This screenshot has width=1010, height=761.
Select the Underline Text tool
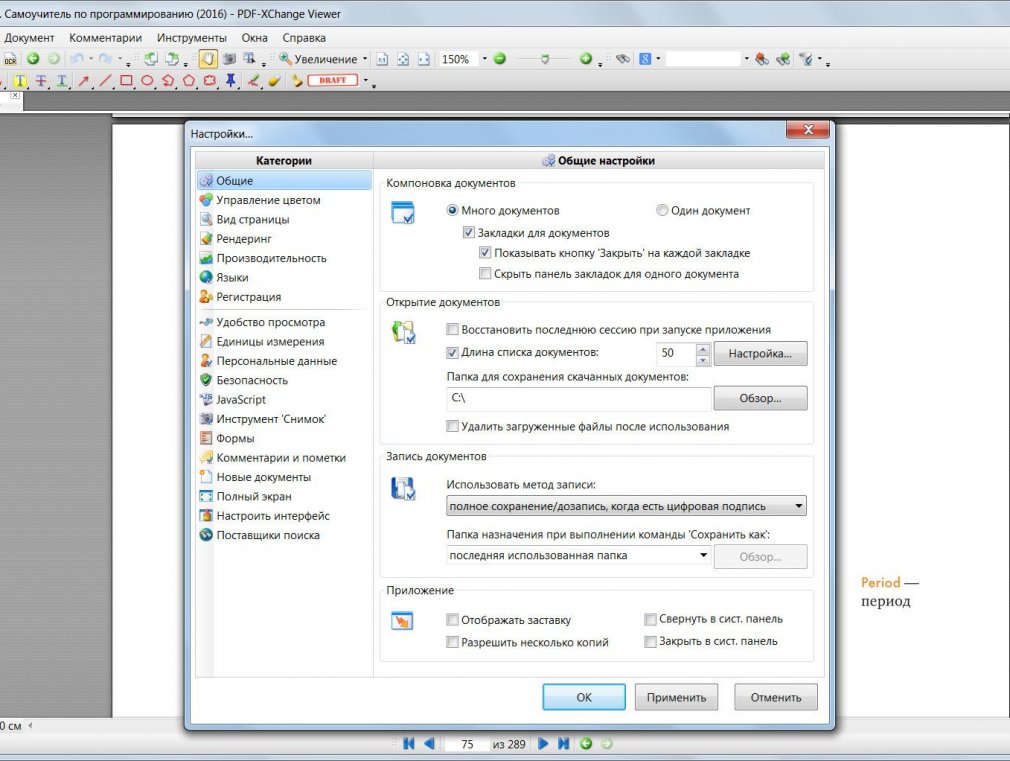[x=62, y=81]
